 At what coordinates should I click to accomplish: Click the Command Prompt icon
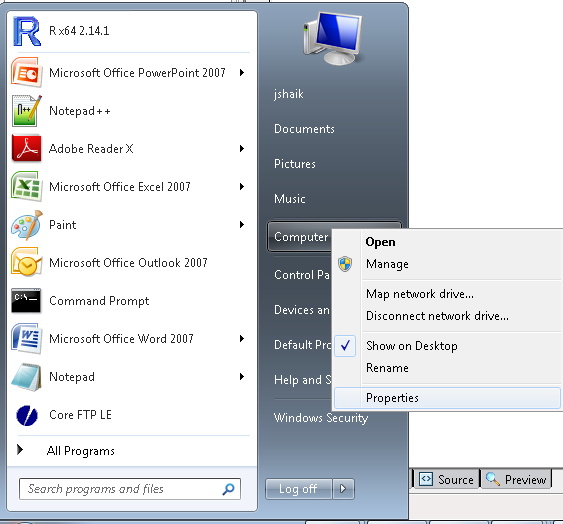26,300
